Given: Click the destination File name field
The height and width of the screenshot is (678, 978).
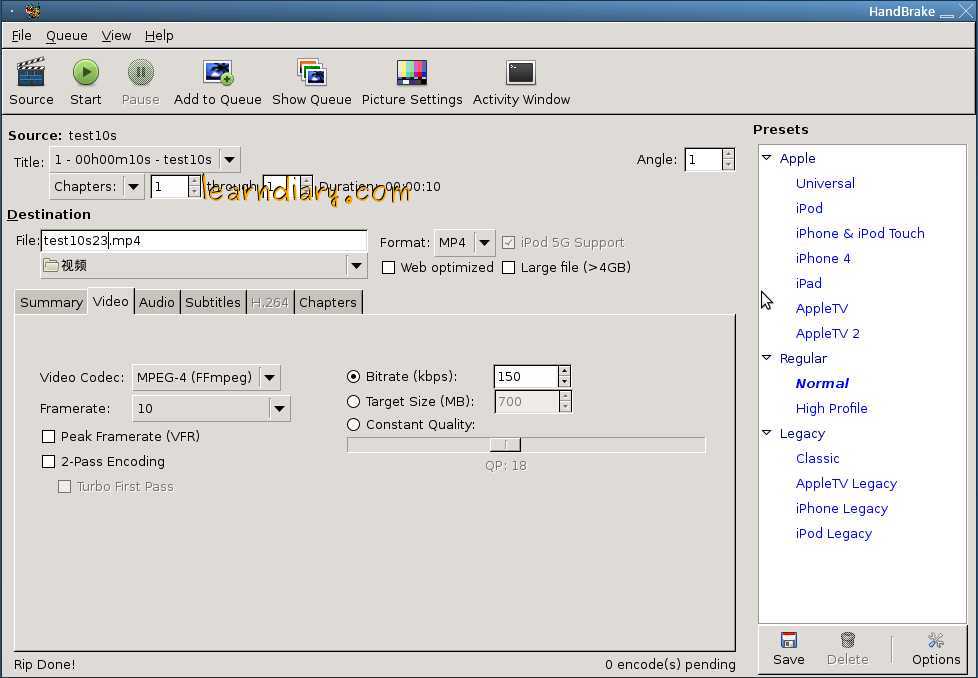Looking at the screenshot, I should coord(204,241).
